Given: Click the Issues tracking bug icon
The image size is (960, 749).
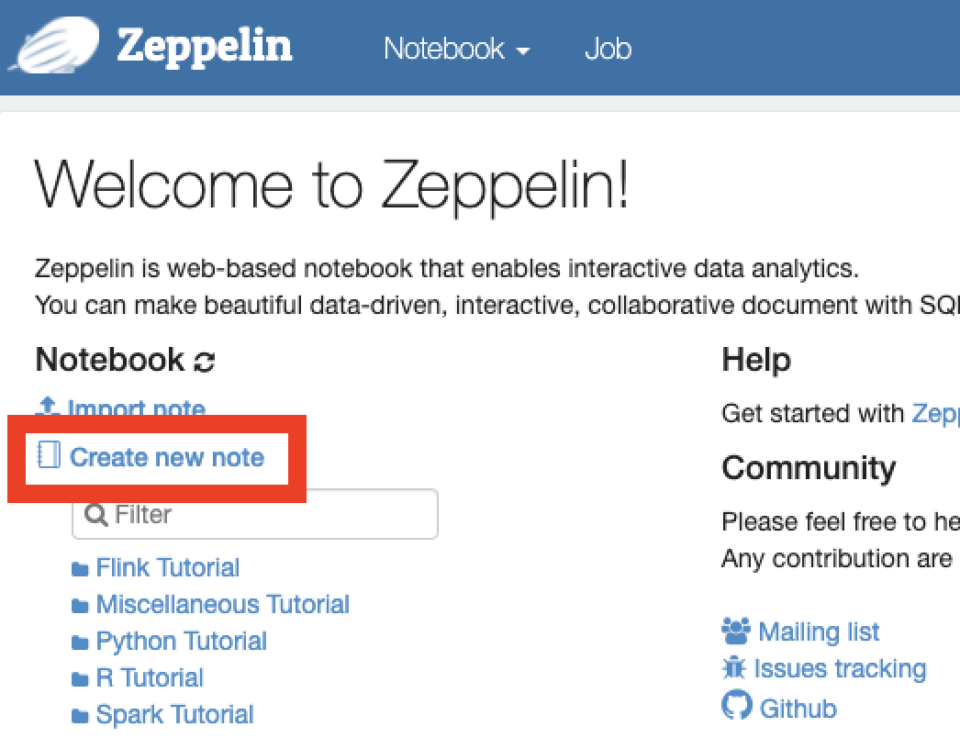Looking at the screenshot, I should 735,667.
